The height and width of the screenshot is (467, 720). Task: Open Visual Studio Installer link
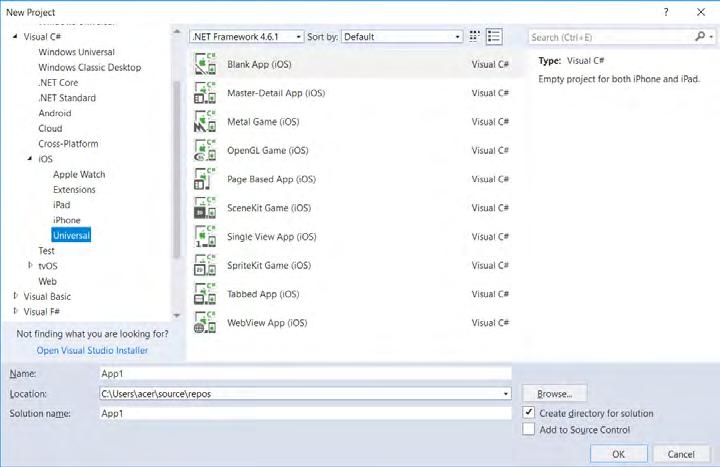click(92, 350)
